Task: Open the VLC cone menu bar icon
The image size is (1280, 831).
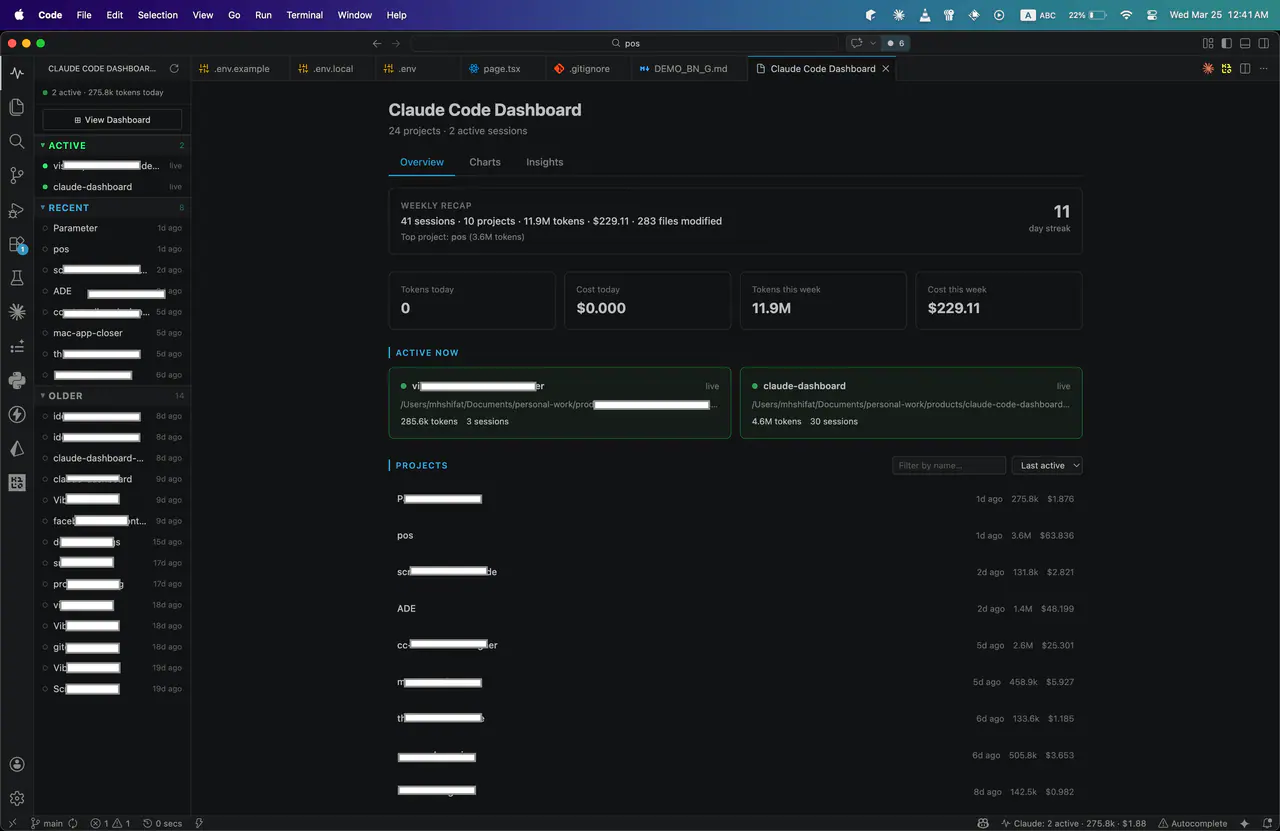Action: tap(925, 15)
